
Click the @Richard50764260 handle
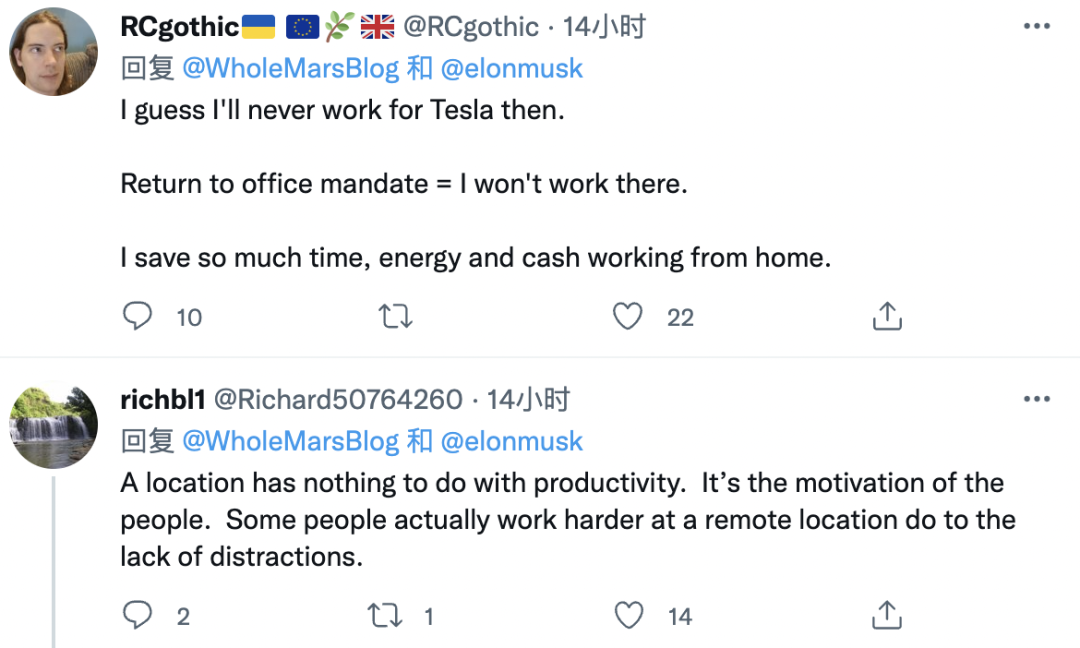tap(339, 400)
